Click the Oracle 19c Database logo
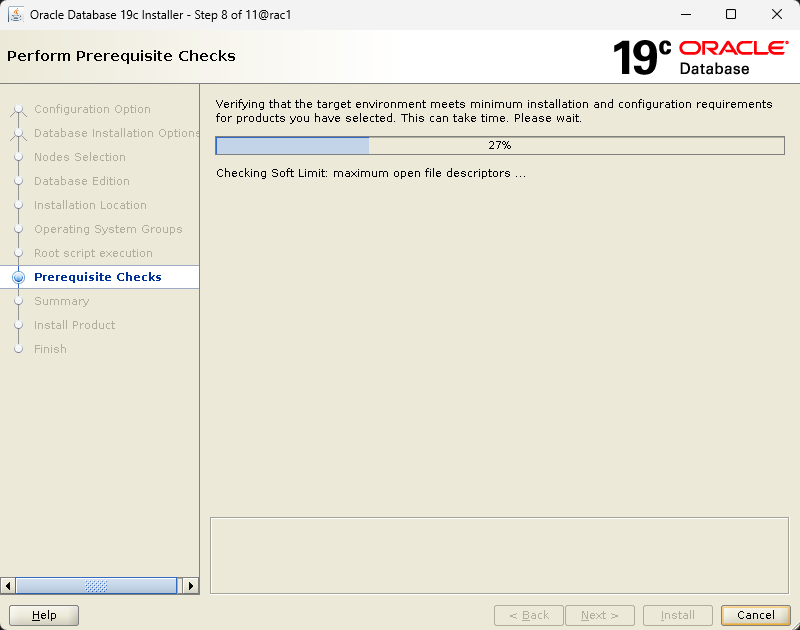Image resolution: width=800 pixels, height=630 pixels. coord(701,57)
